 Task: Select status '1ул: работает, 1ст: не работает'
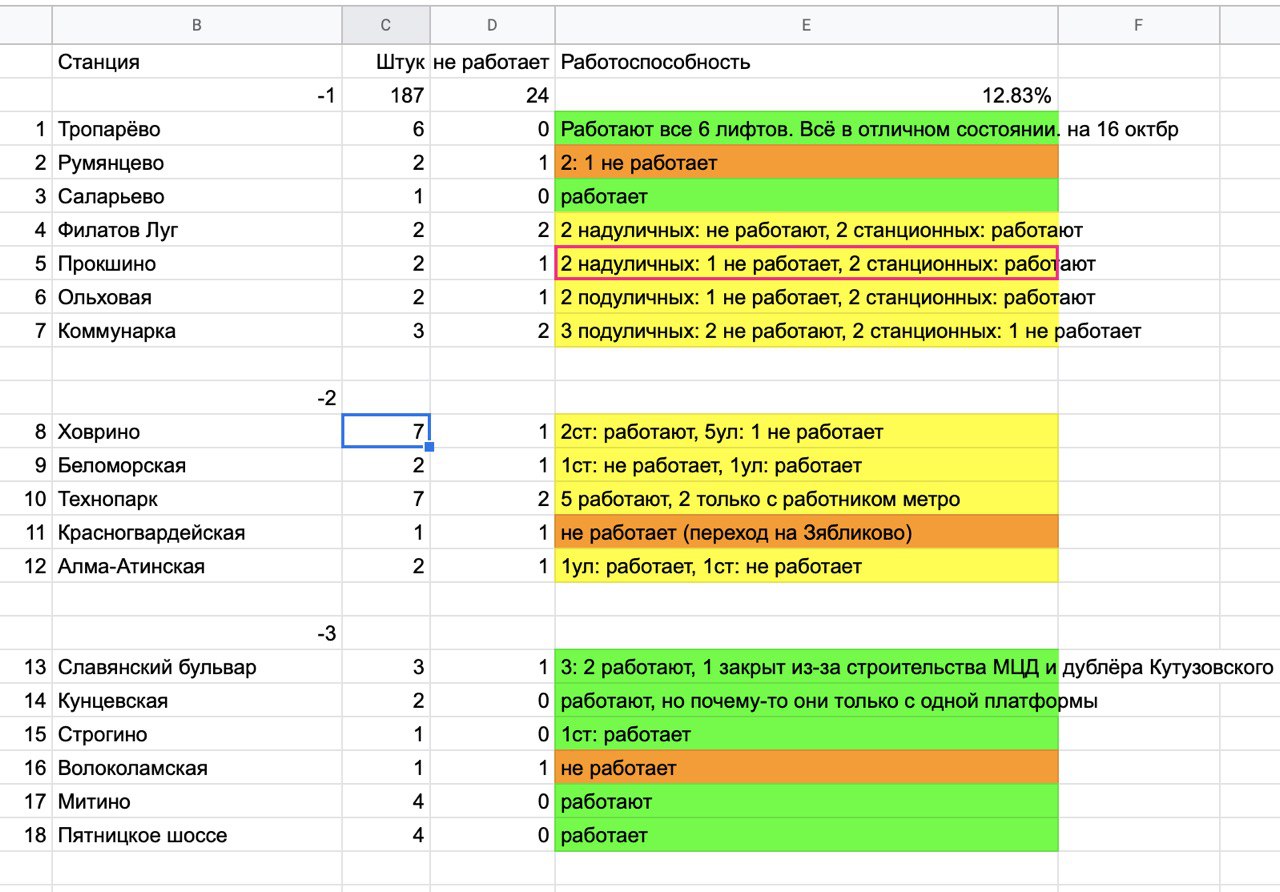pos(806,566)
